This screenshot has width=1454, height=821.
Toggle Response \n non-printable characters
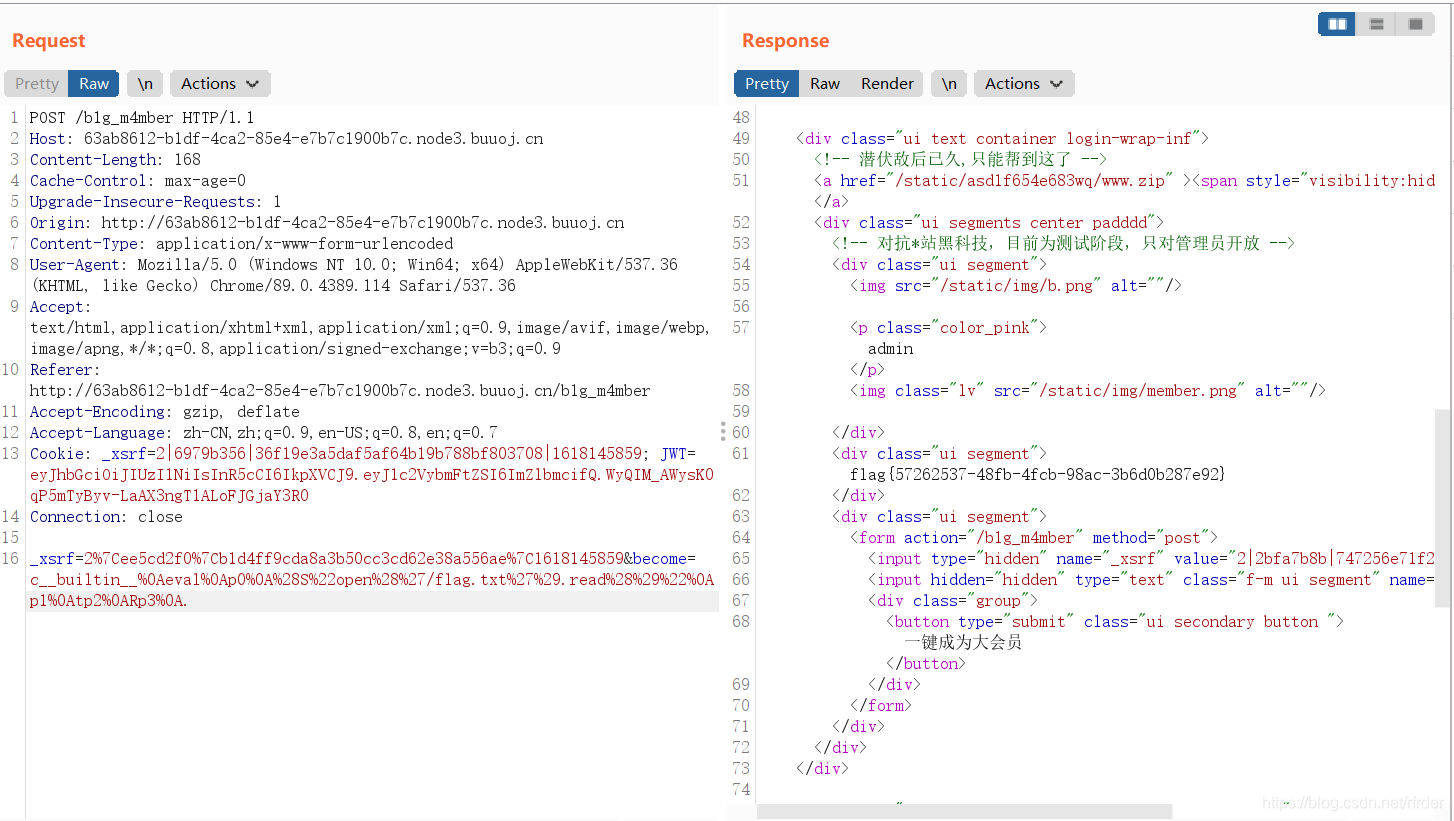click(949, 84)
